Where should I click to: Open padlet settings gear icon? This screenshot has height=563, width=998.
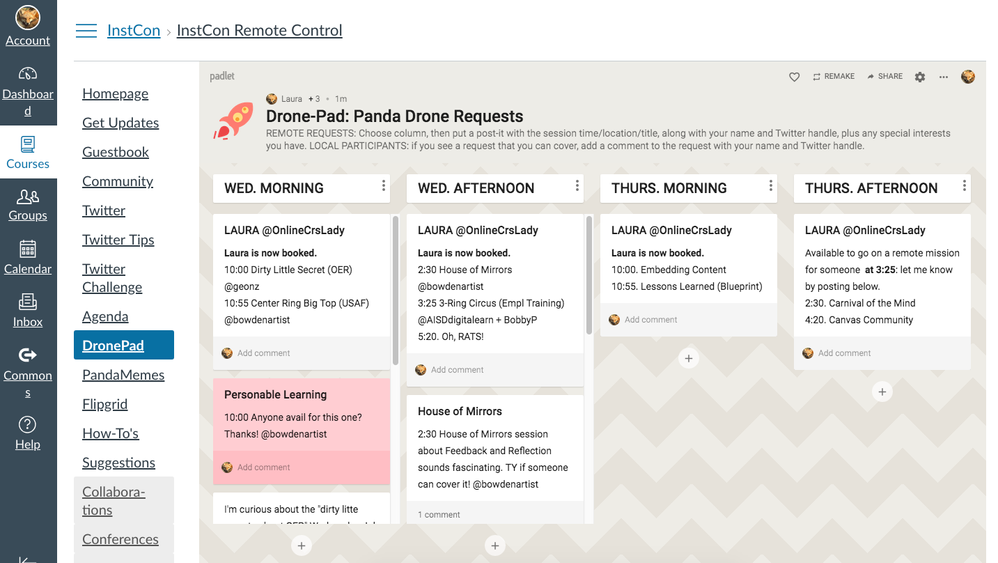920,77
